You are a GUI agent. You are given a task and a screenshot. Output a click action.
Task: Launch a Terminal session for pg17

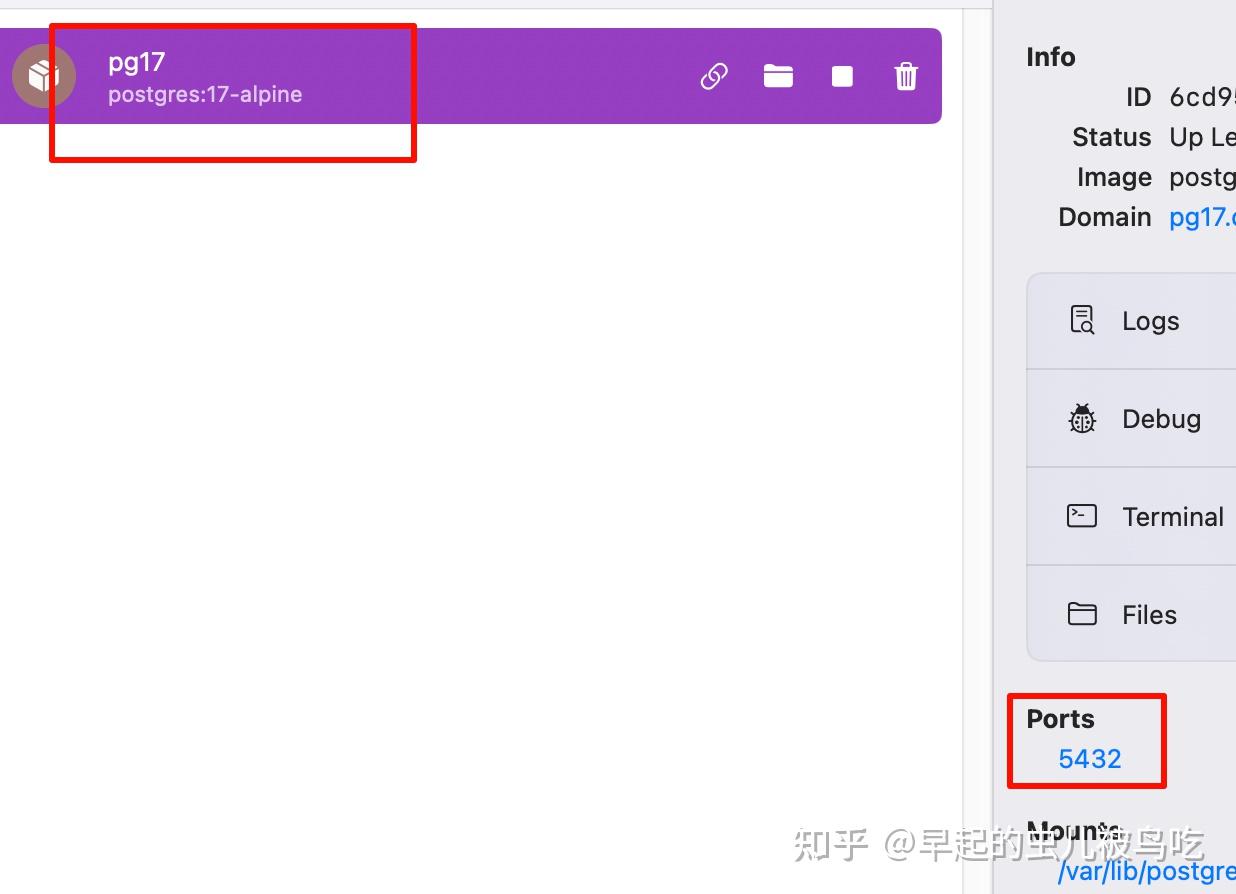(x=1173, y=517)
